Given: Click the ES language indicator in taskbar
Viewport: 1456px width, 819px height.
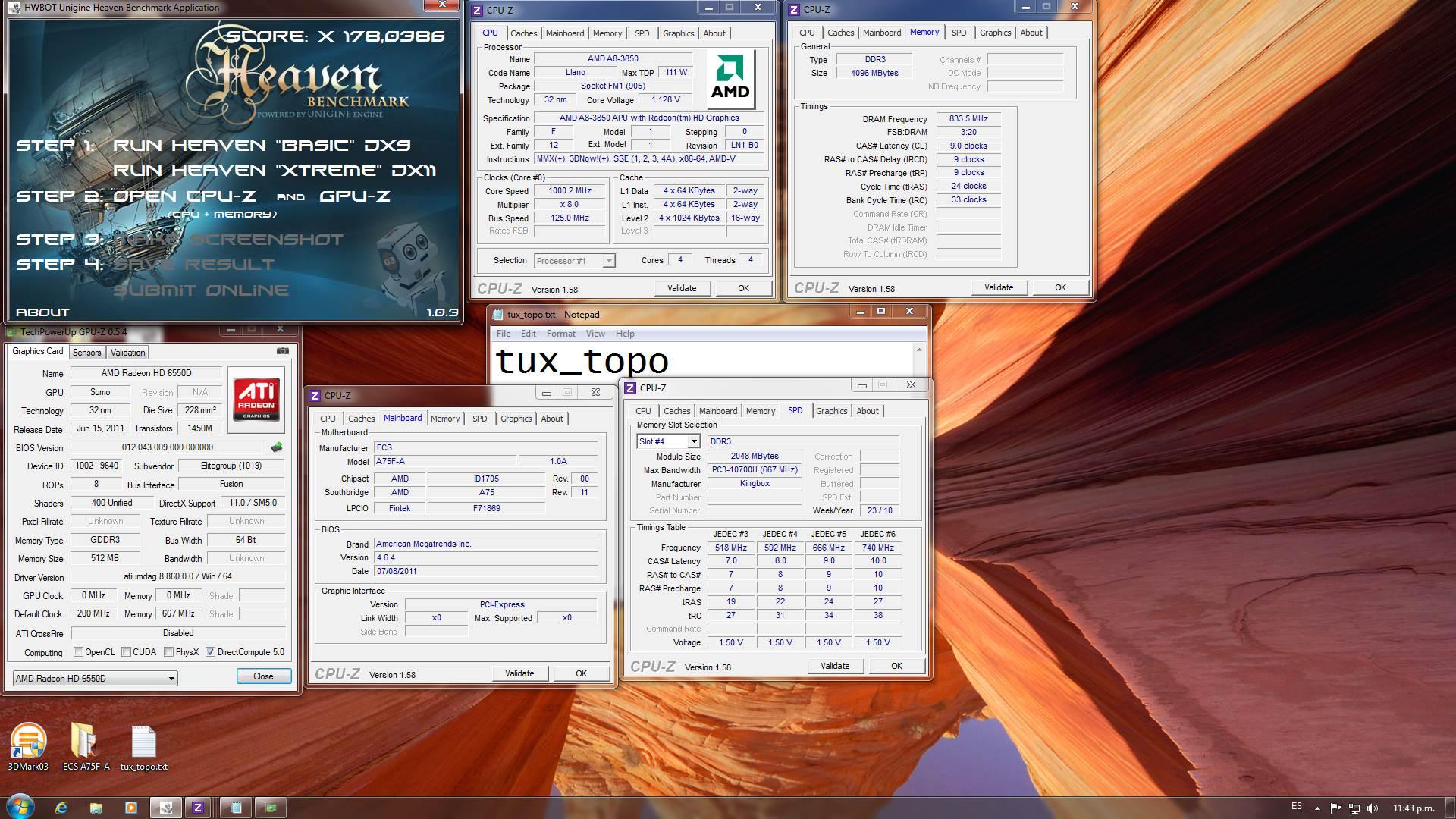Looking at the screenshot, I should (1296, 806).
